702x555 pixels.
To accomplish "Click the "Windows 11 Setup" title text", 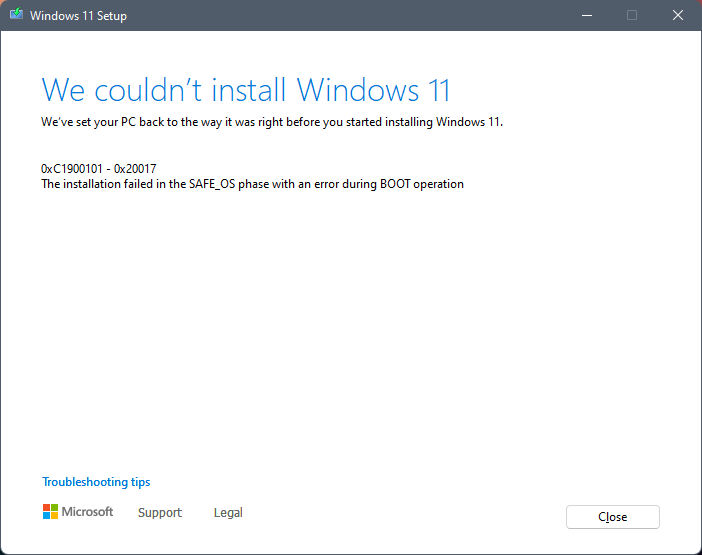I will click(78, 16).
